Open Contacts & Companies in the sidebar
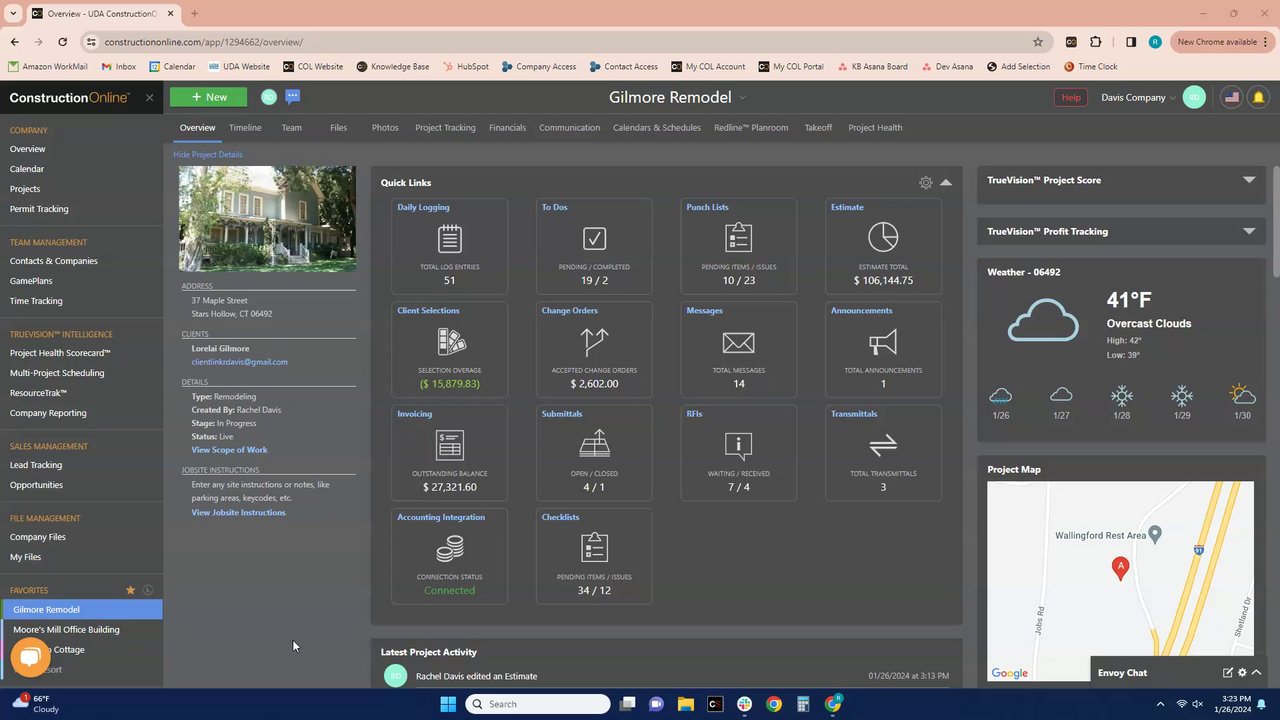This screenshot has height=720, width=1280. pyautogui.click(x=54, y=261)
